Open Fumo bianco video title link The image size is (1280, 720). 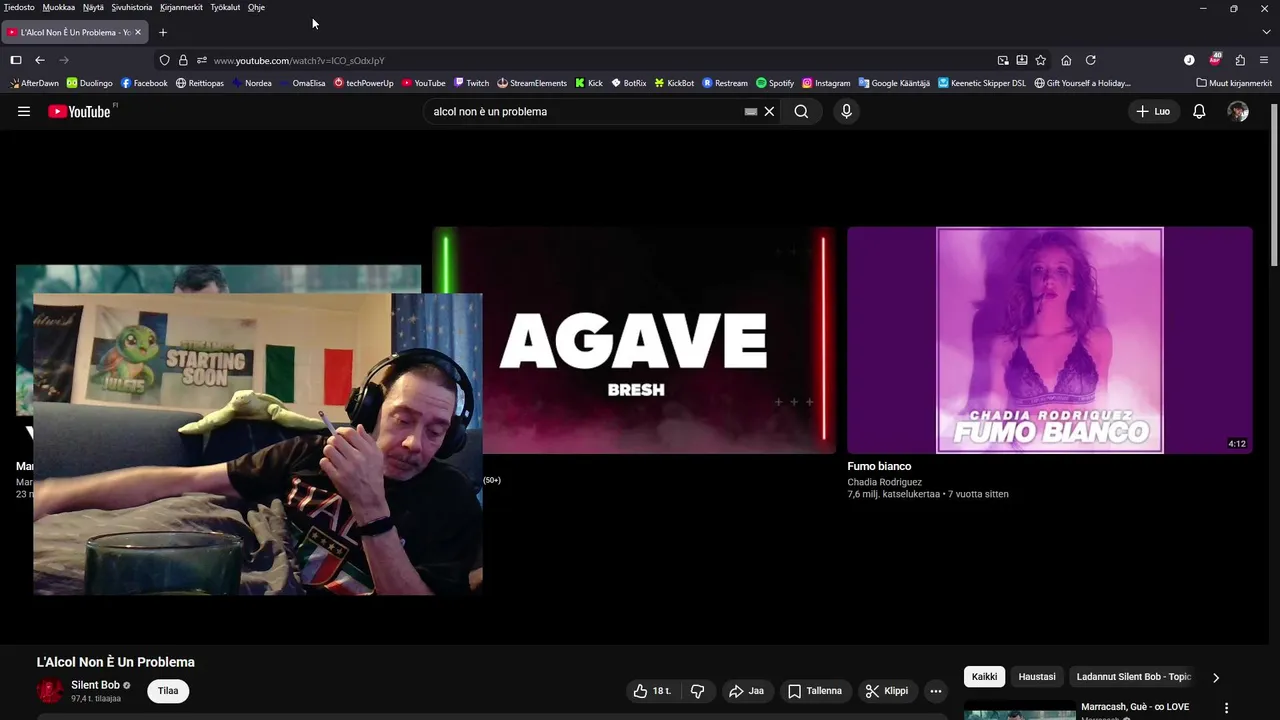point(879,466)
